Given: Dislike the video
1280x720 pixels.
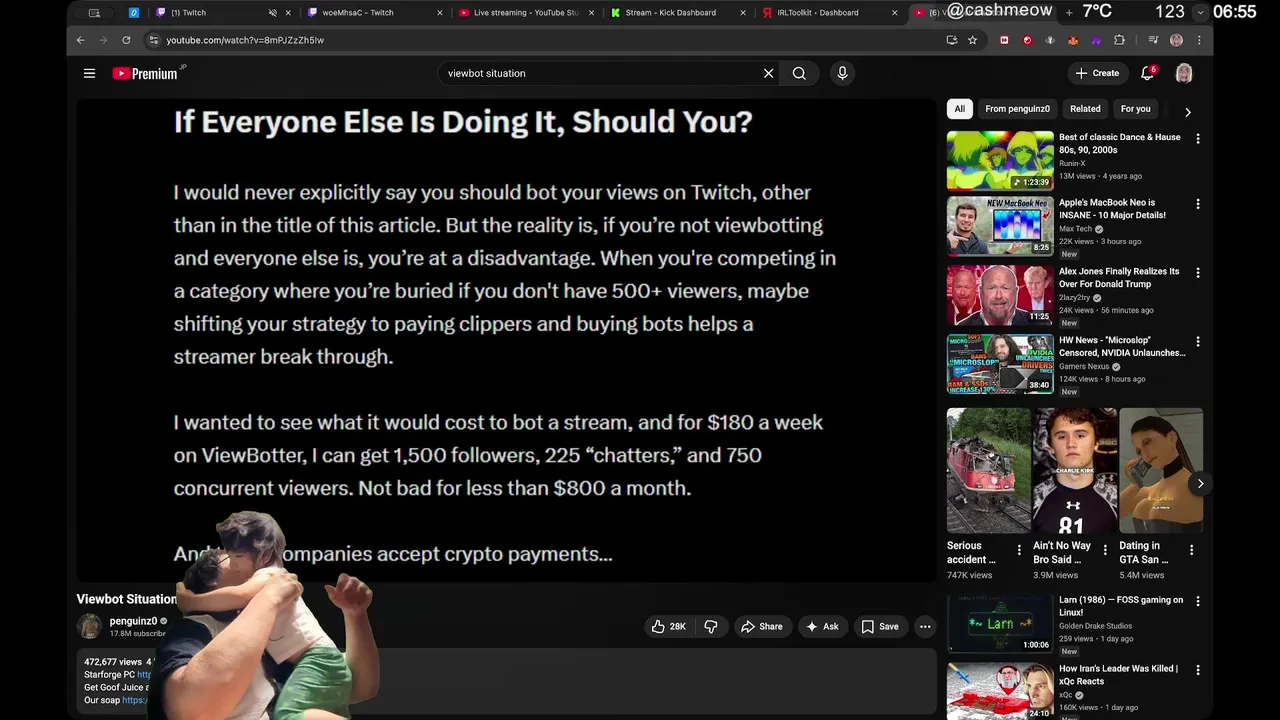Looking at the screenshot, I should click(x=711, y=626).
